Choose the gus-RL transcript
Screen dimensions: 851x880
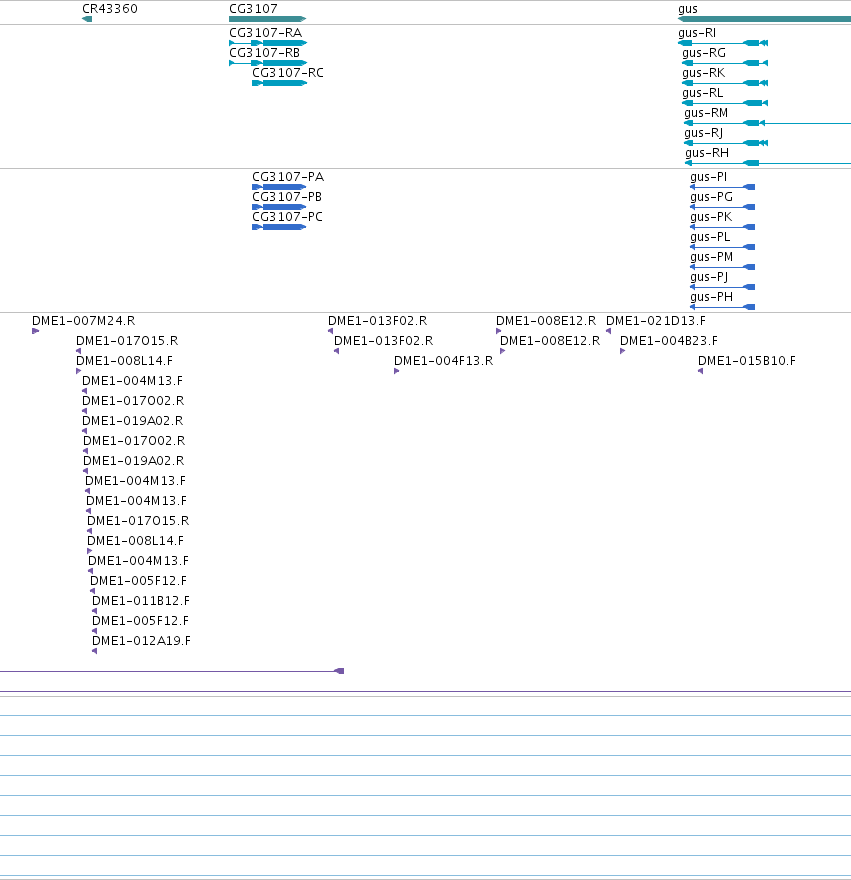[725, 103]
